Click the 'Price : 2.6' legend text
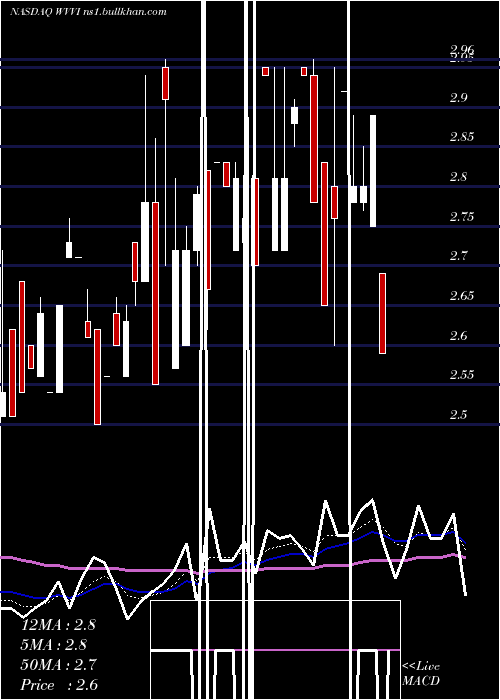The height and width of the screenshot is (700, 500). click(59, 685)
